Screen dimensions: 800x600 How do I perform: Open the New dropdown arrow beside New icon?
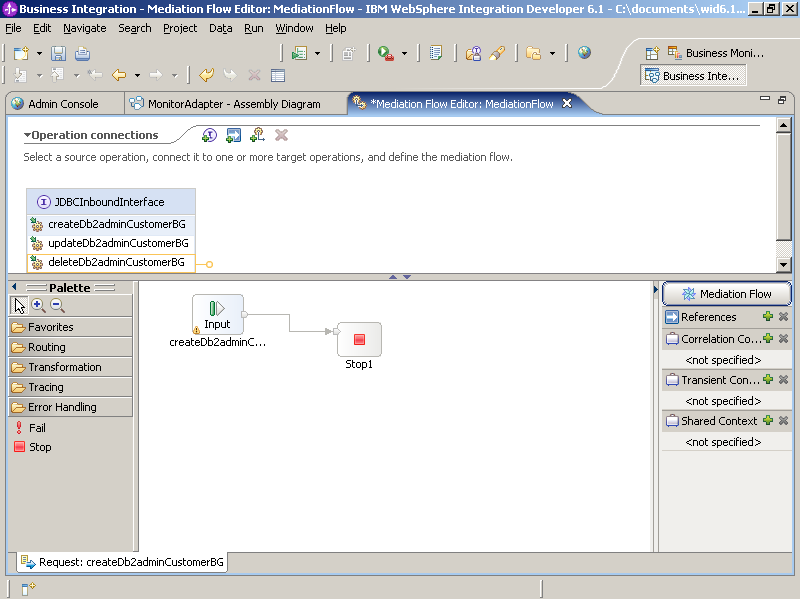pos(39,54)
